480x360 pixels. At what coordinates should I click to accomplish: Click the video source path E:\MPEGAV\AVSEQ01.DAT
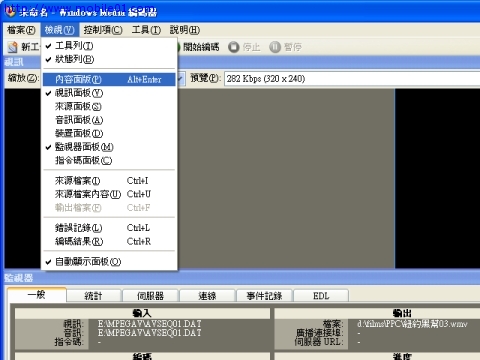[x=149, y=324]
